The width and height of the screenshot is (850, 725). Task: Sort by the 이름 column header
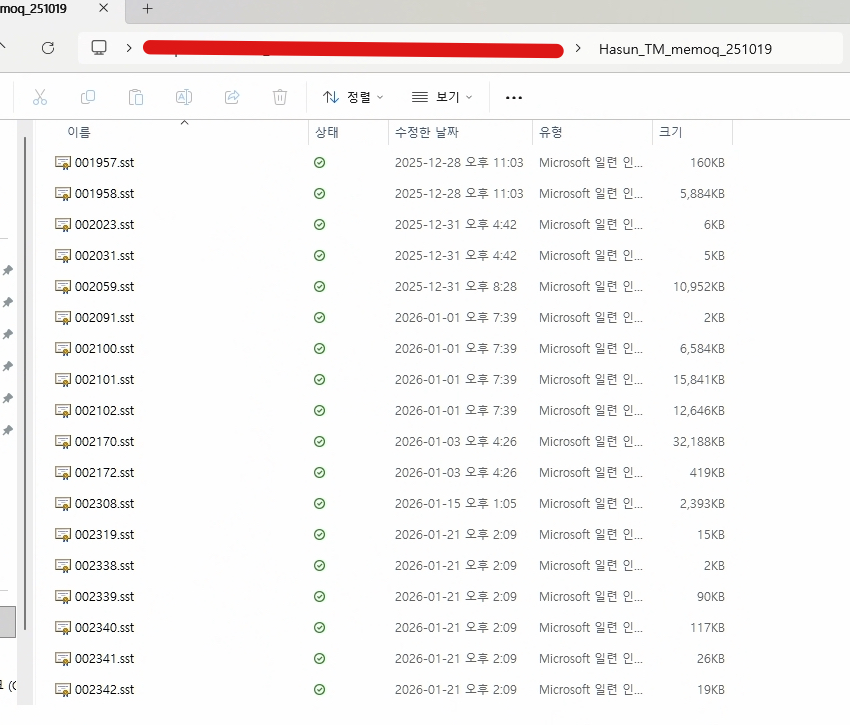[x=79, y=133]
